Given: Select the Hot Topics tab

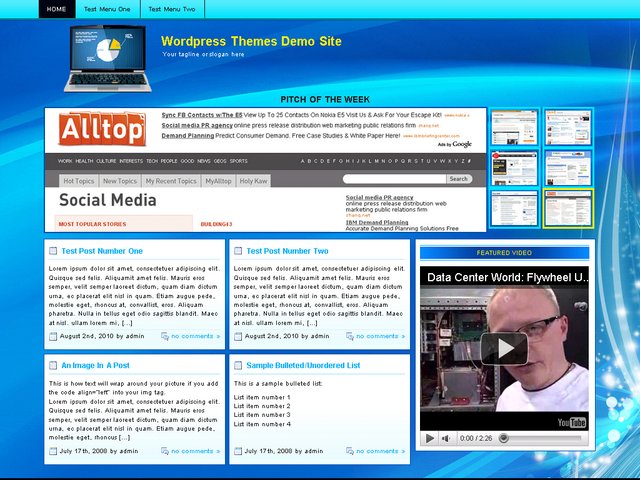Looking at the screenshot, I should (x=79, y=181).
